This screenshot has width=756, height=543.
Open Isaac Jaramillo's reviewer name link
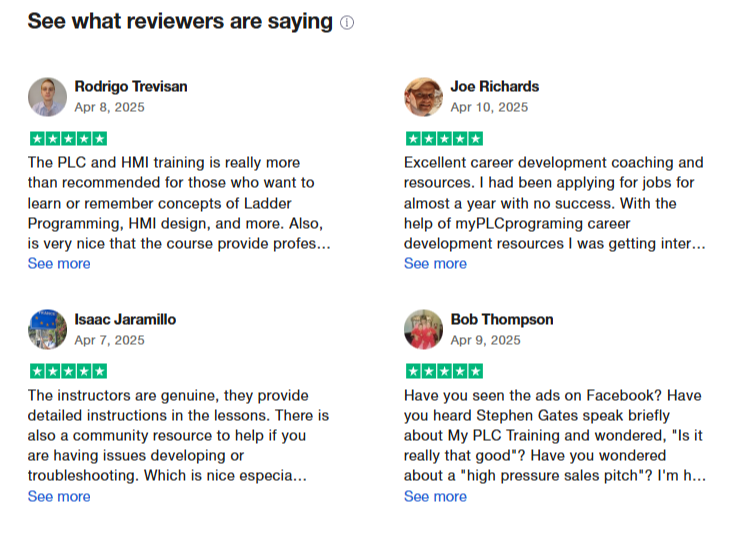[x=125, y=319]
